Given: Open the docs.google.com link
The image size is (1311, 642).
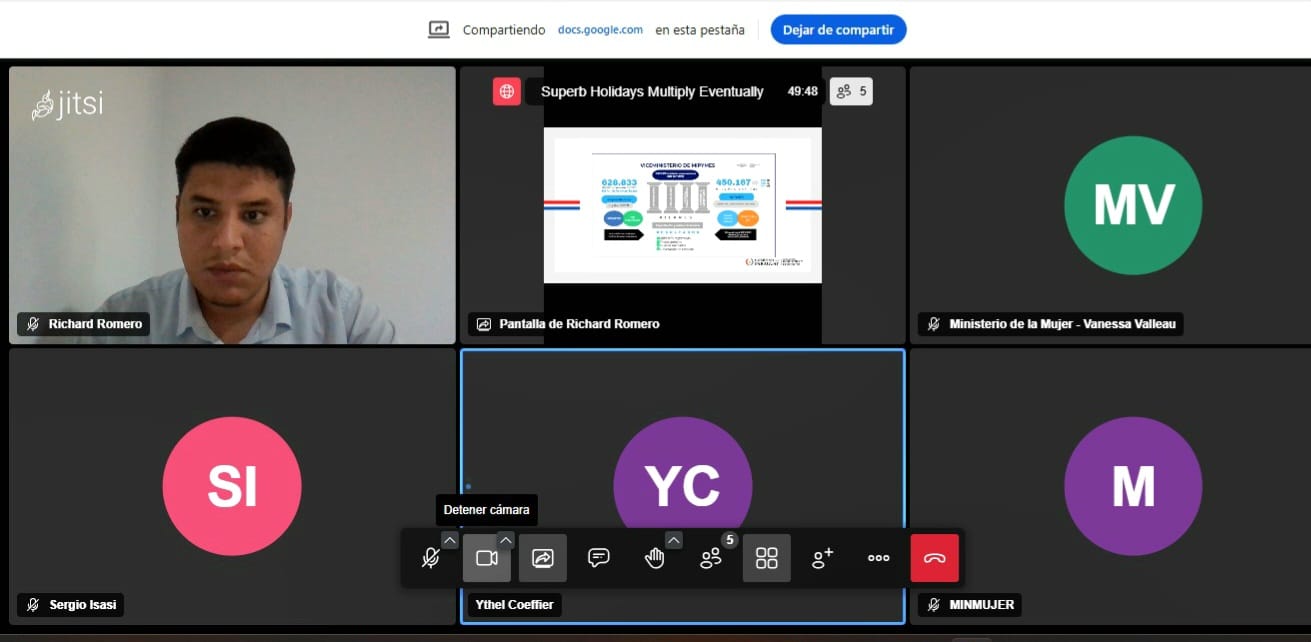Looking at the screenshot, I should coord(600,30).
